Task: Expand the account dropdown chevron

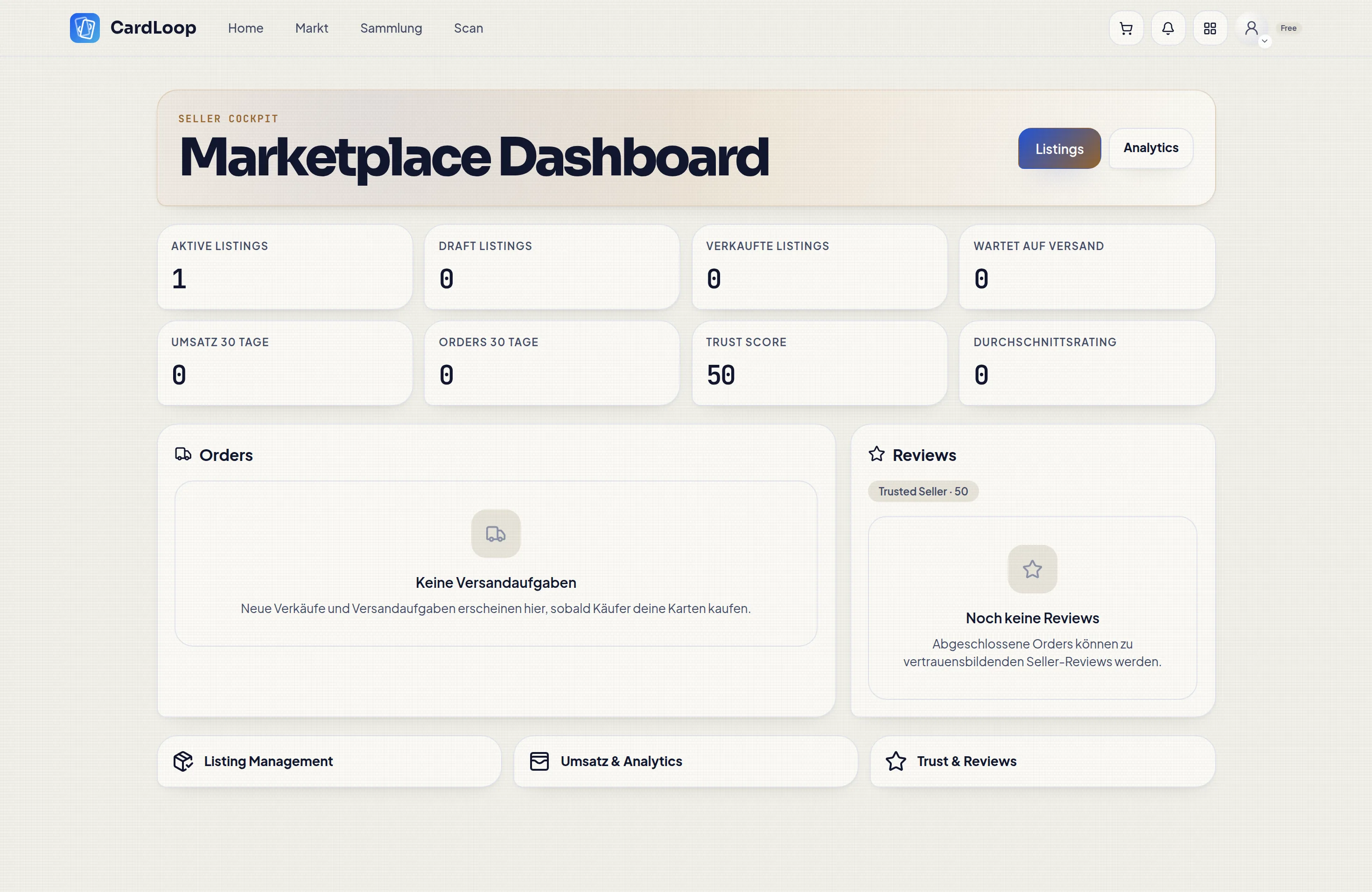Action: (1265, 41)
